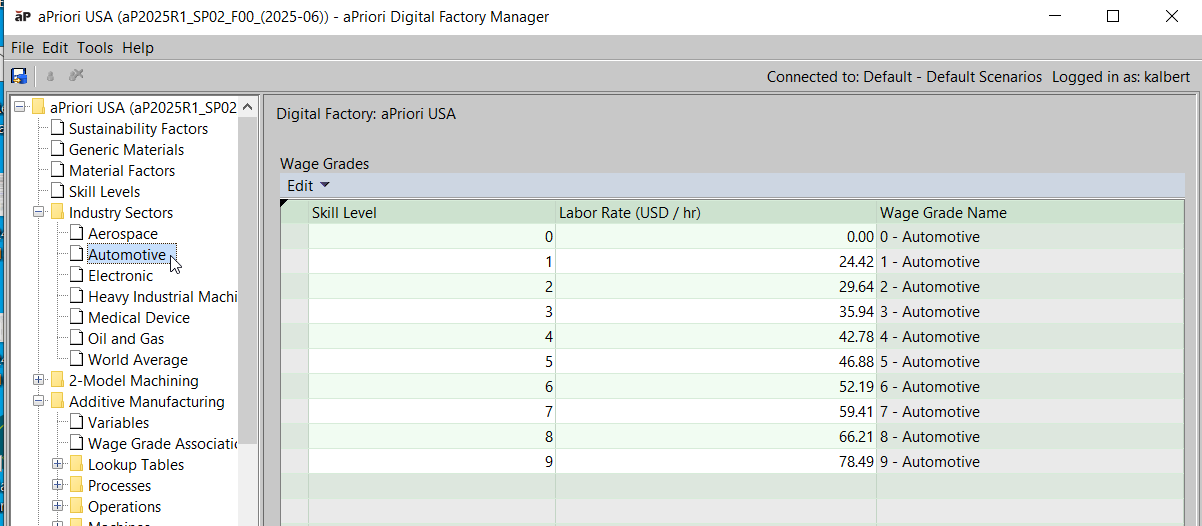This screenshot has width=1202, height=526.
Task: Click the aPriori USA root folder icon
Action: coord(39,107)
